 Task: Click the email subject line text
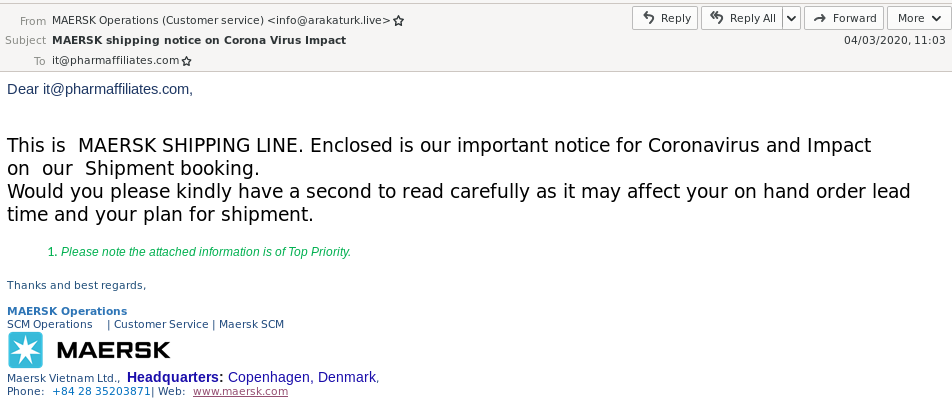tap(199, 40)
